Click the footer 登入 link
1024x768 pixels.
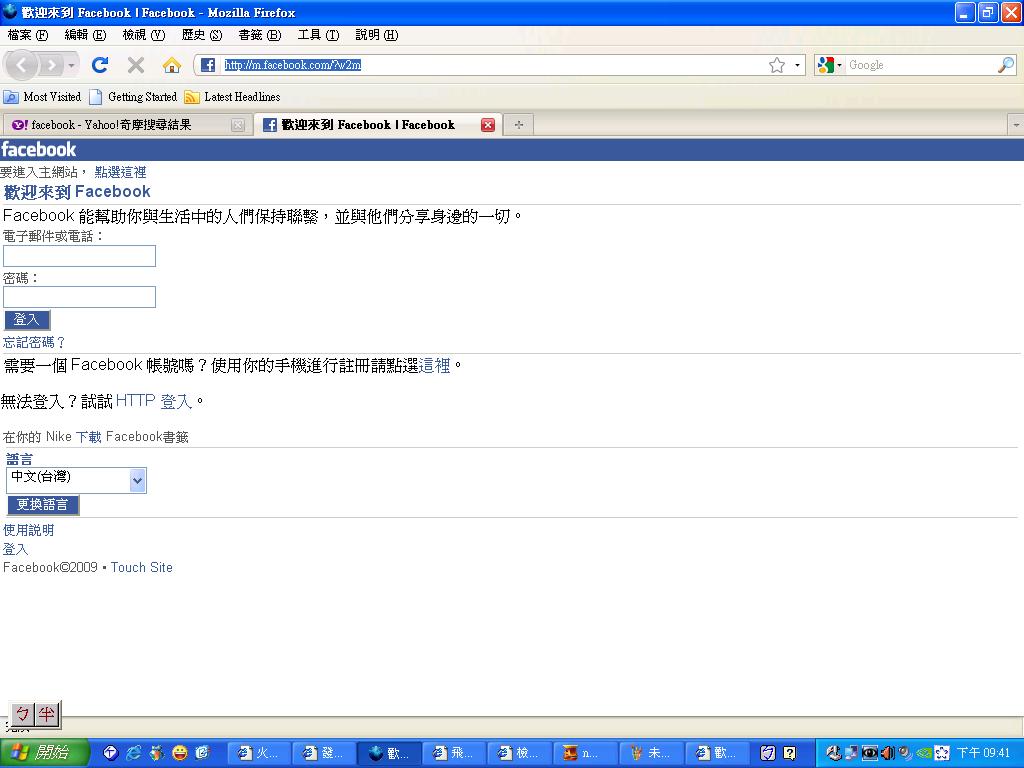click(16, 549)
